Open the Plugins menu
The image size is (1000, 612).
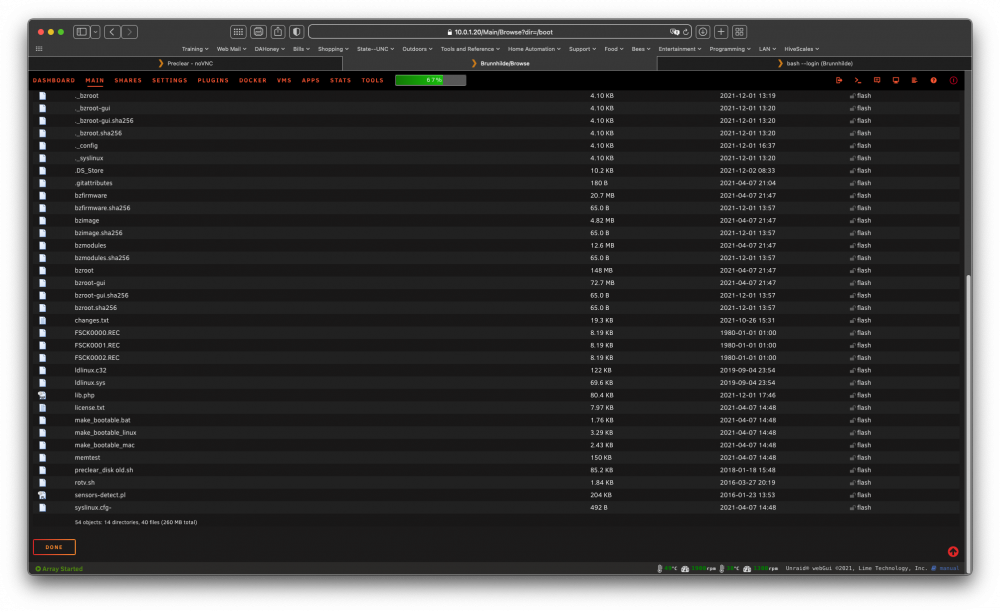213,80
